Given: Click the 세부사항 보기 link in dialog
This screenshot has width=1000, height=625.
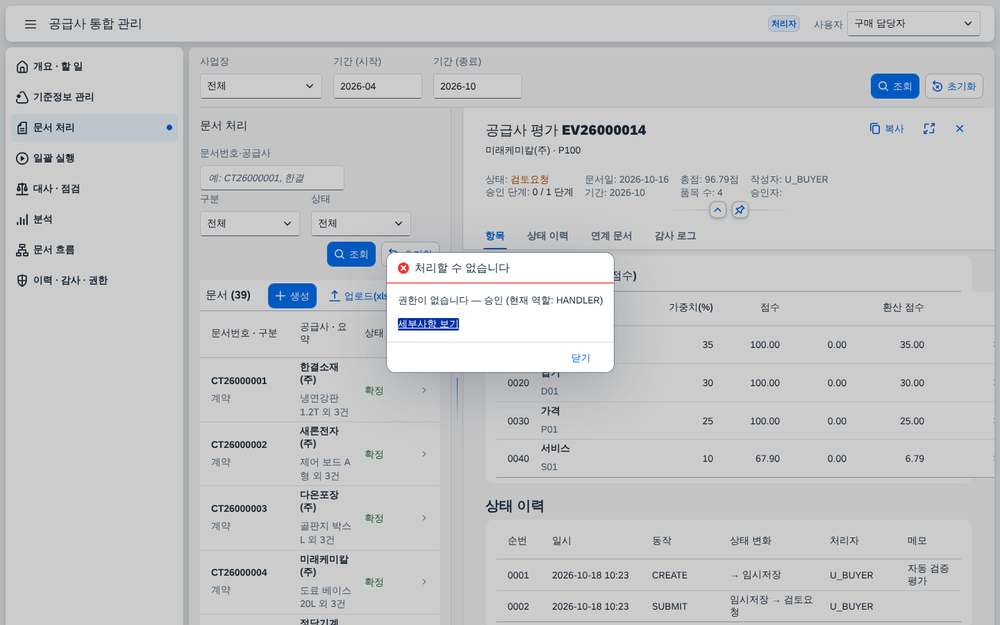Looking at the screenshot, I should (428, 324).
